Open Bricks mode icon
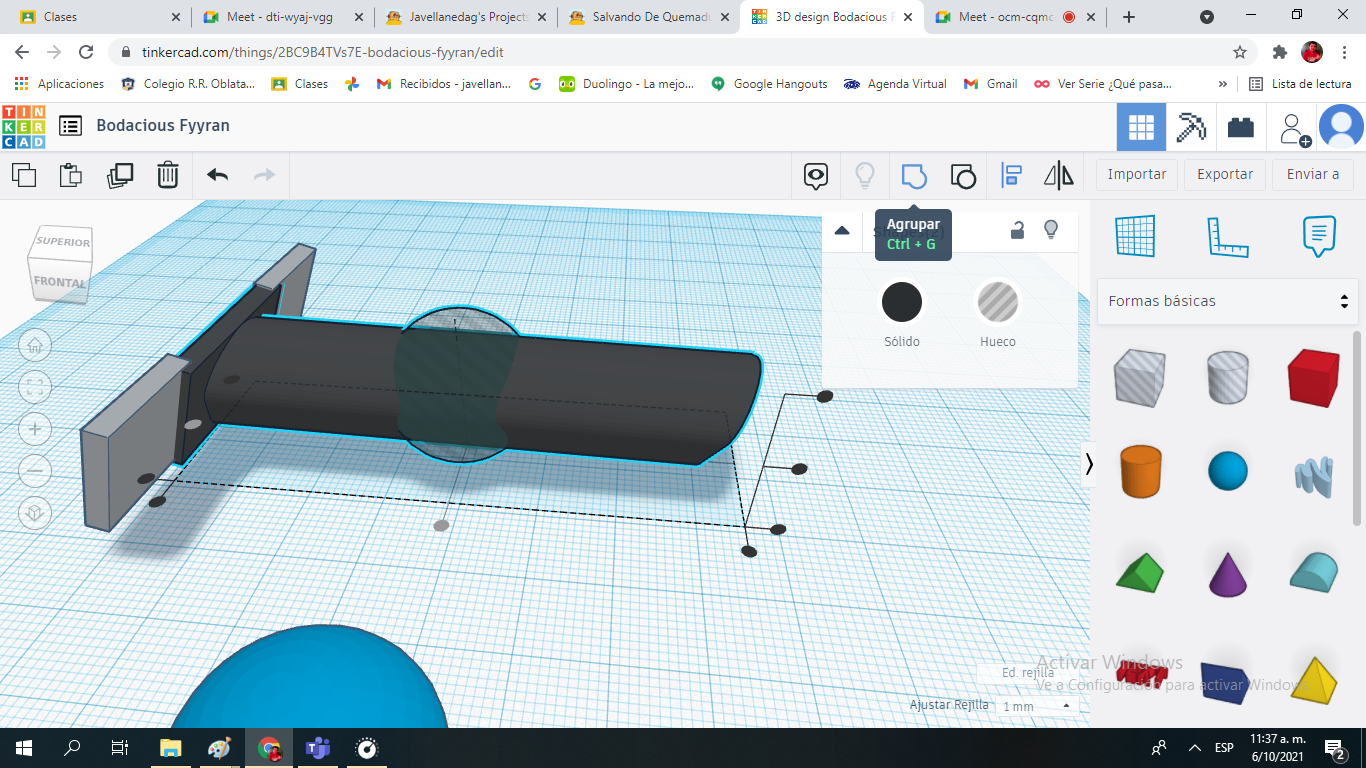The height and width of the screenshot is (768, 1366). 1241,127
